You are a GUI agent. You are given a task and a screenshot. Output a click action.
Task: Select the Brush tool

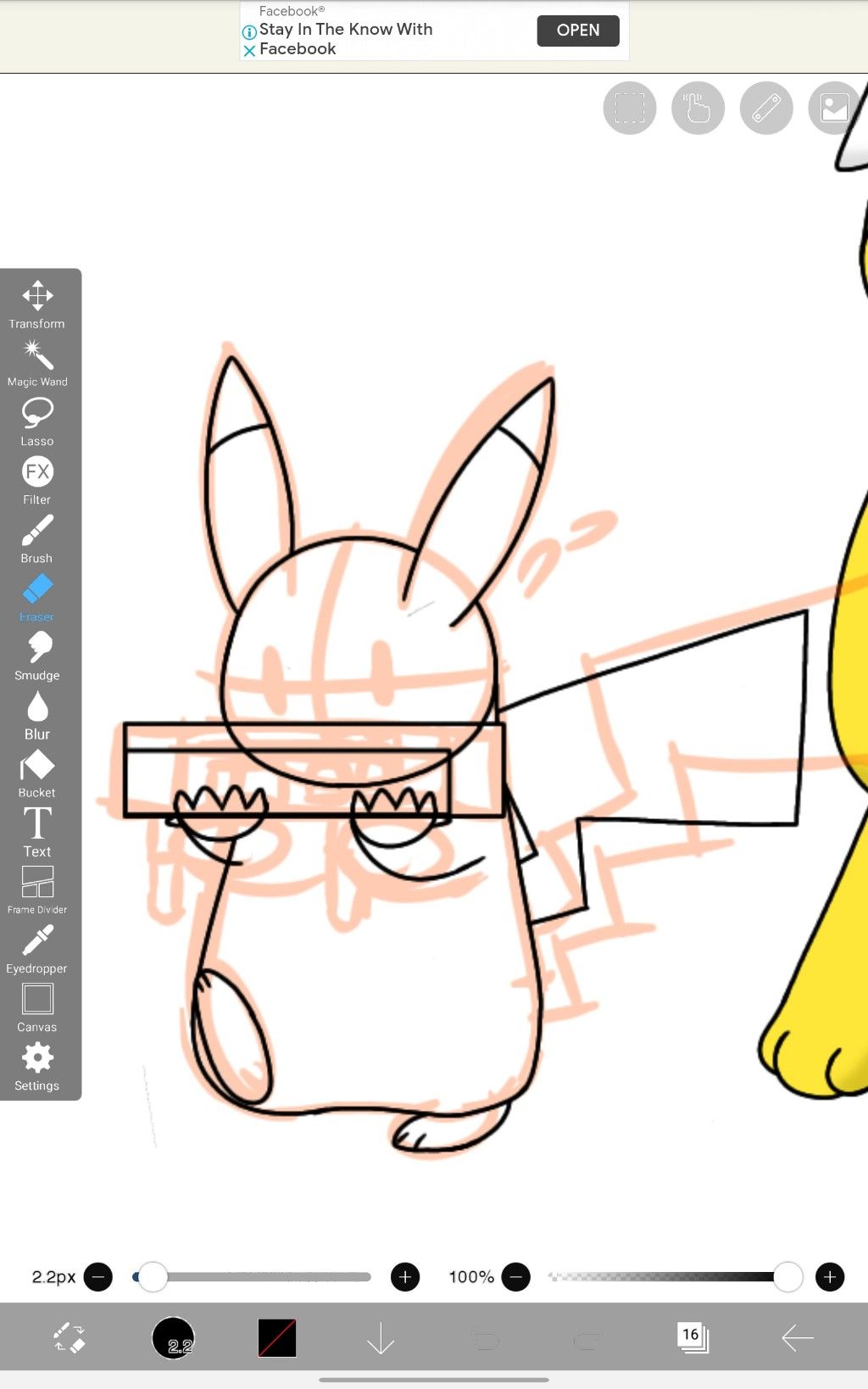[x=37, y=539]
